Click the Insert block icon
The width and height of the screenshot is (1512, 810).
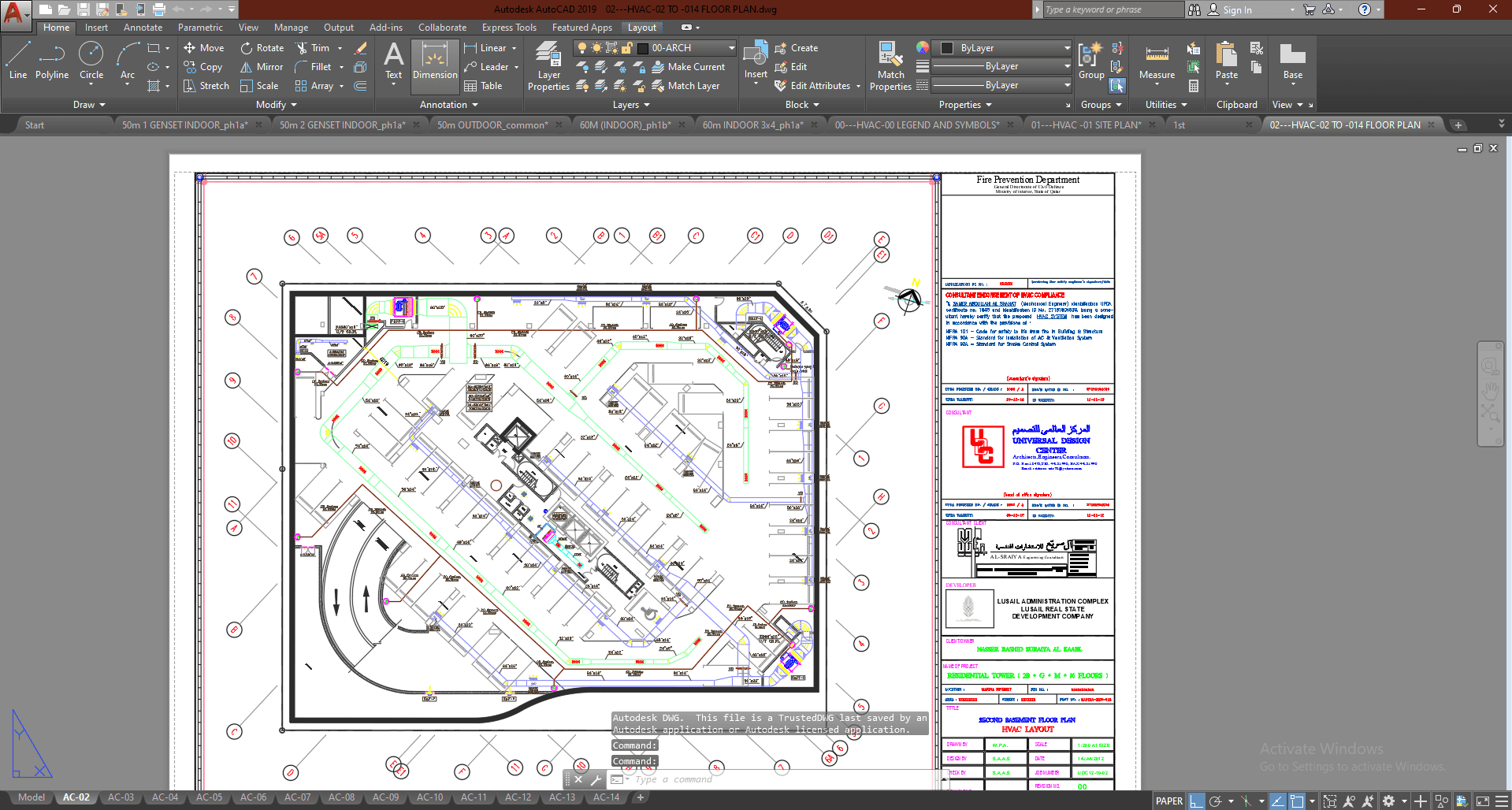pyautogui.click(x=756, y=59)
